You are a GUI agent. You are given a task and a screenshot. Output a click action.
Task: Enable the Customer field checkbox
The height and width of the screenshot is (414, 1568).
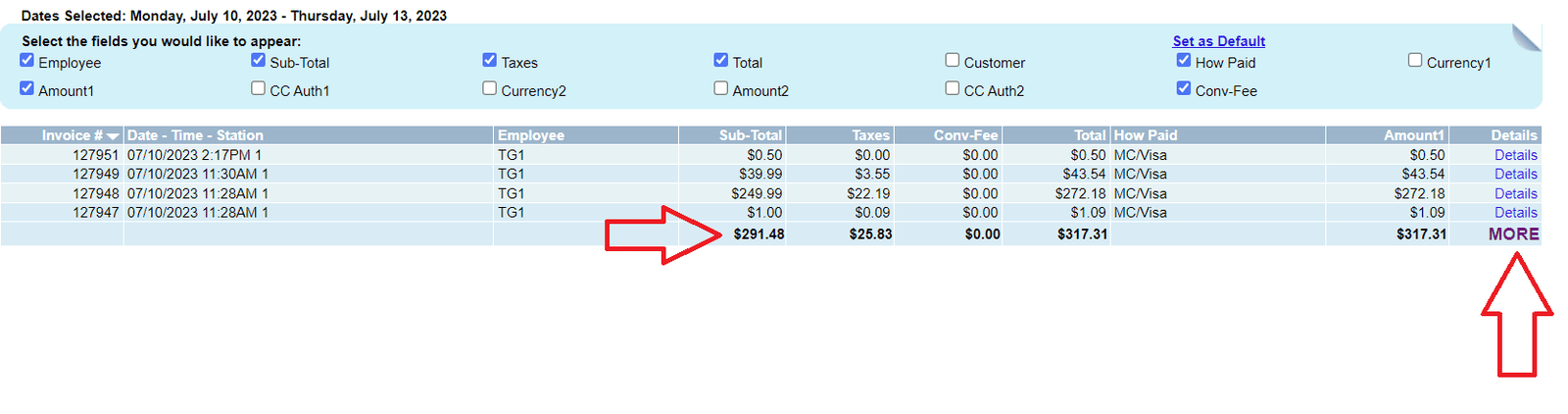[x=952, y=61]
